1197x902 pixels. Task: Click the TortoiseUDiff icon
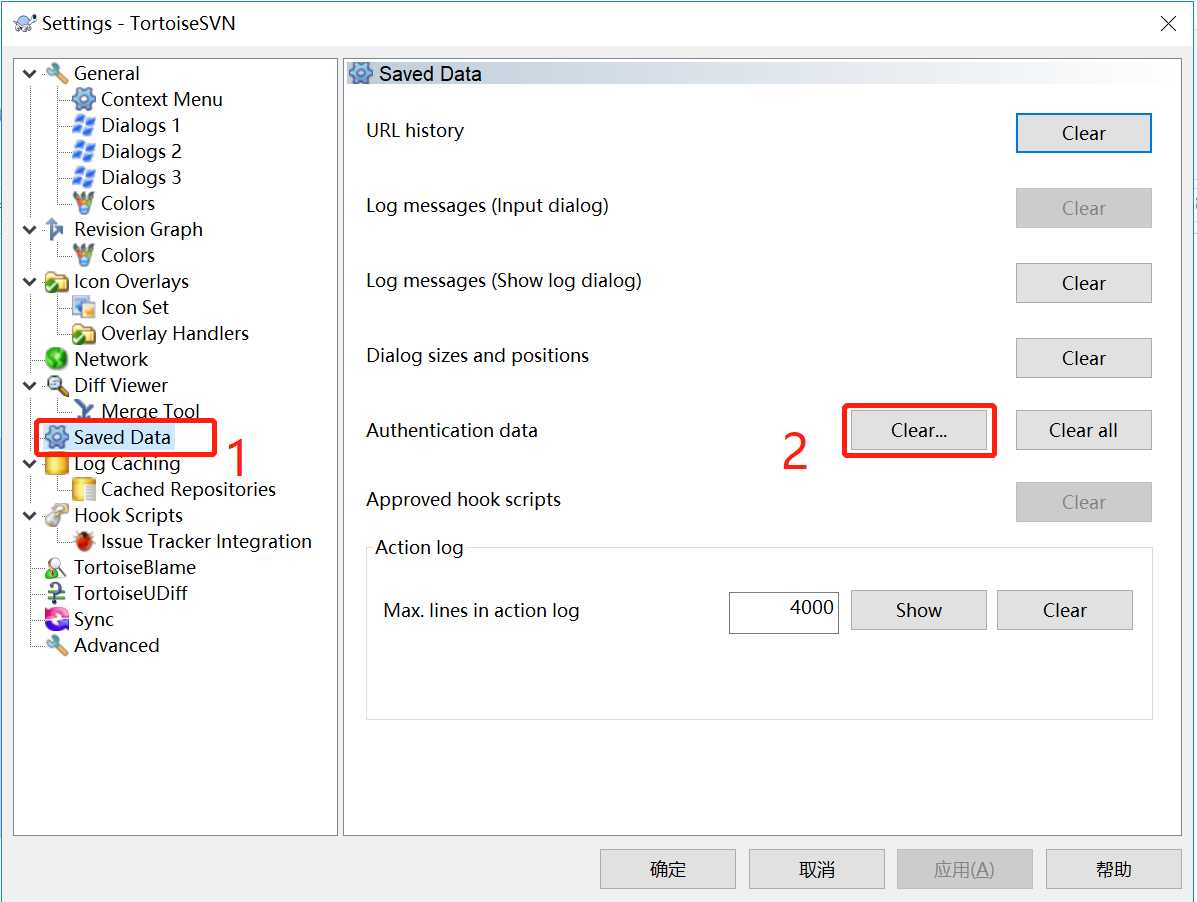point(56,593)
